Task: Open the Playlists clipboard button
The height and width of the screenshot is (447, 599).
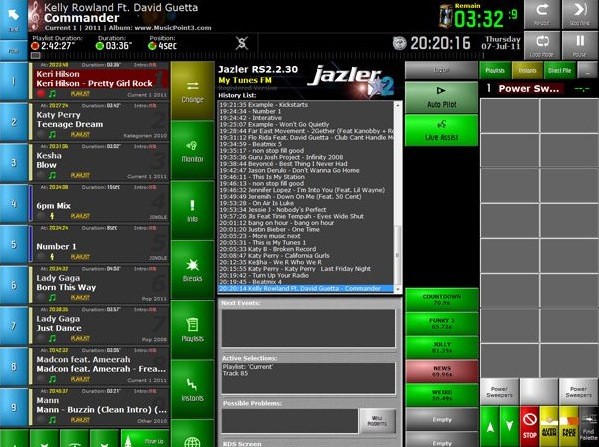Action: 193,329
